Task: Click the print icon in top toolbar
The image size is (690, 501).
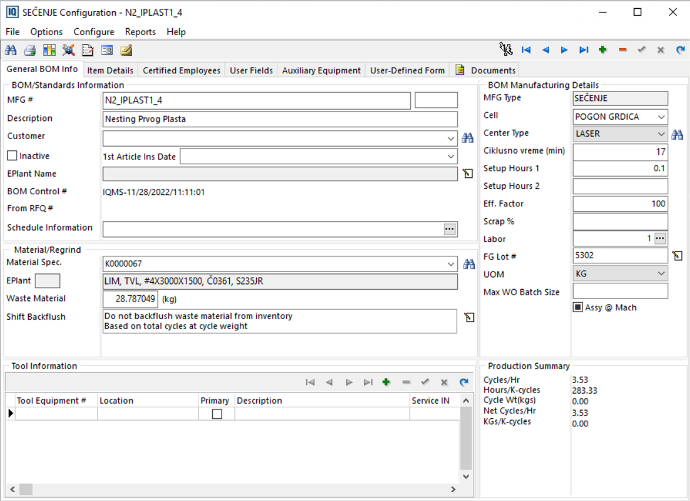Action: click(30, 50)
